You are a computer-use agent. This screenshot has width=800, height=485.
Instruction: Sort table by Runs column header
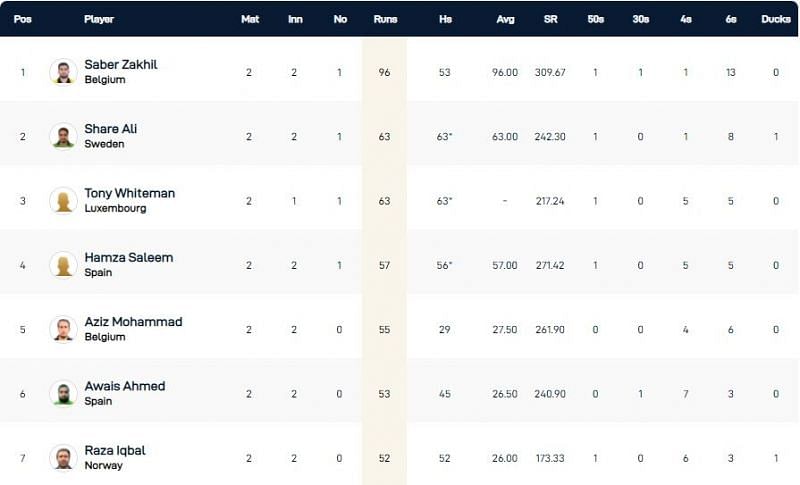[384, 19]
